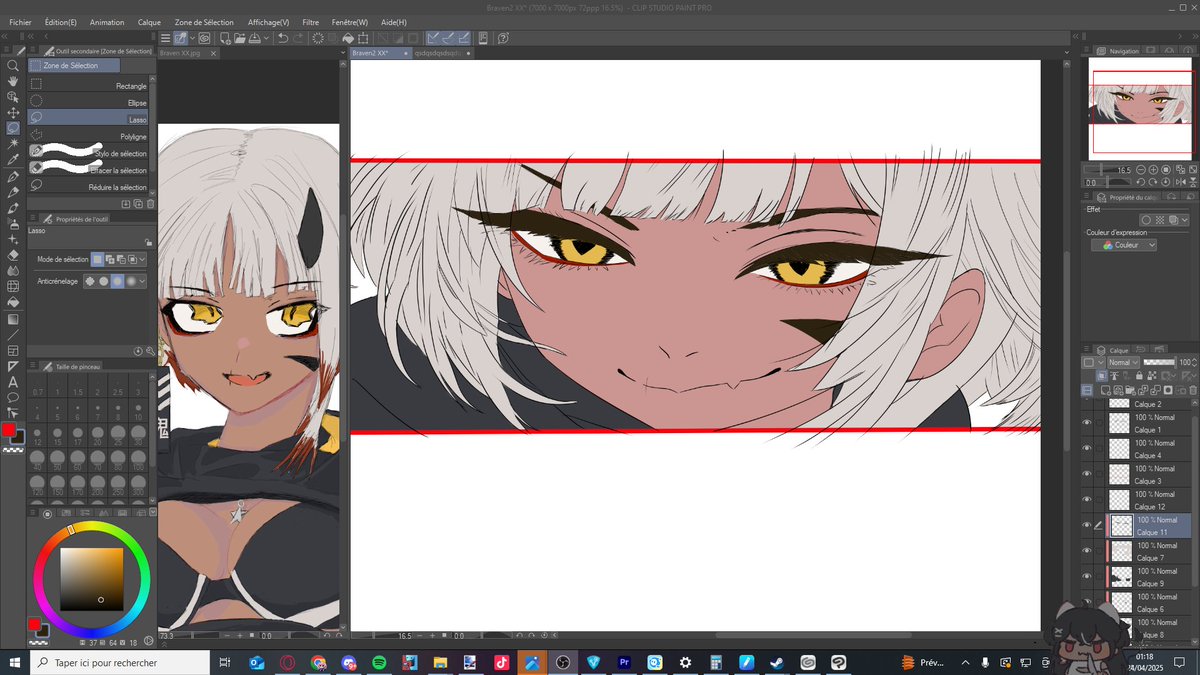Select the red main color swatch
The height and width of the screenshot is (675, 1200).
pyautogui.click(x=9, y=430)
